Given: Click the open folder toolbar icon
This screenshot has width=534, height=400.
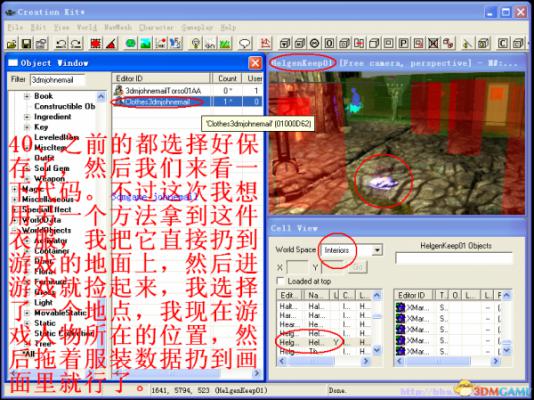Looking at the screenshot, I should [12, 44].
